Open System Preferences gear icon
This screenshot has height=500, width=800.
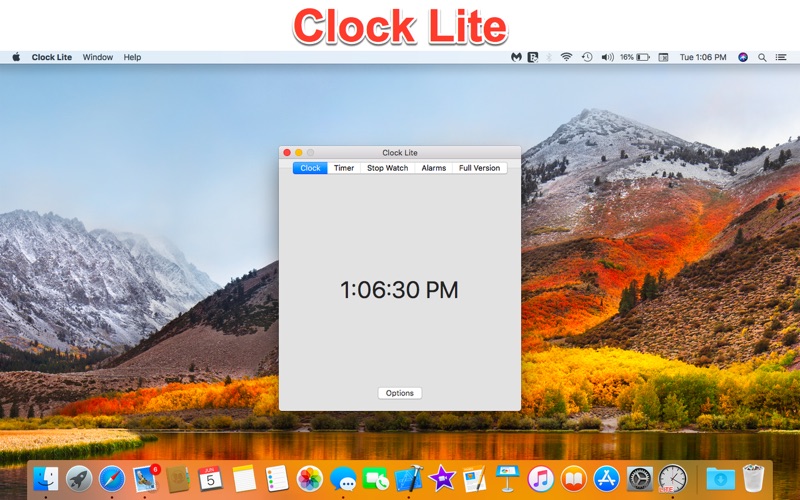(x=639, y=479)
